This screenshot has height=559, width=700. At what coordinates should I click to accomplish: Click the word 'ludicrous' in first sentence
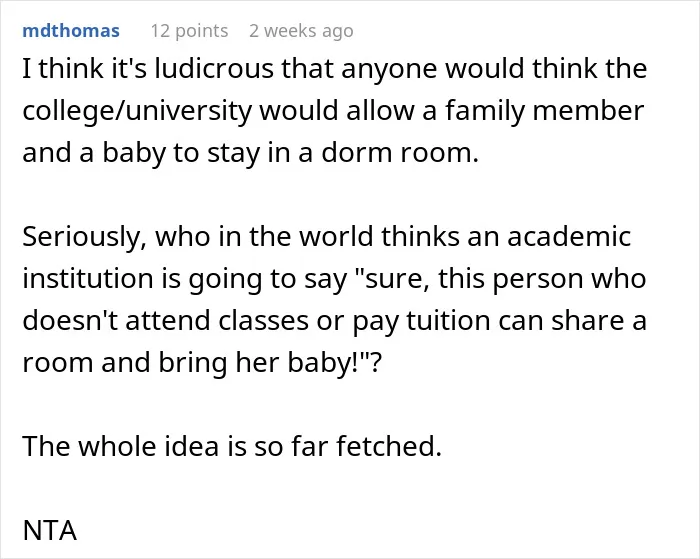tap(214, 69)
